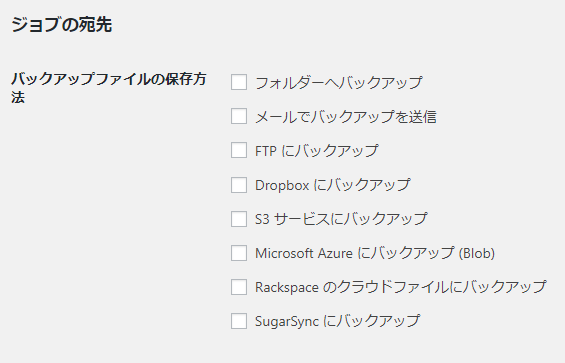This screenshot has width=565, height=363.
Task: Click the フォルダーへバックアップ label text
Action: [339, 83]
